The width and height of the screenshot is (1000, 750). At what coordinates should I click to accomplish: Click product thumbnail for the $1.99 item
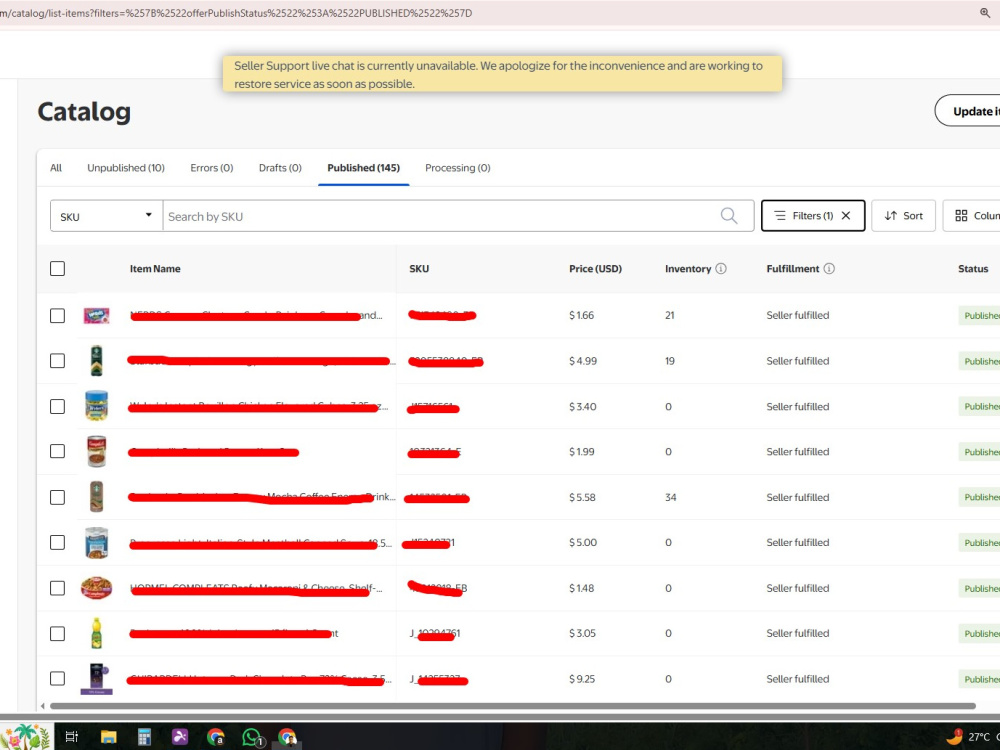coord(96,452)
